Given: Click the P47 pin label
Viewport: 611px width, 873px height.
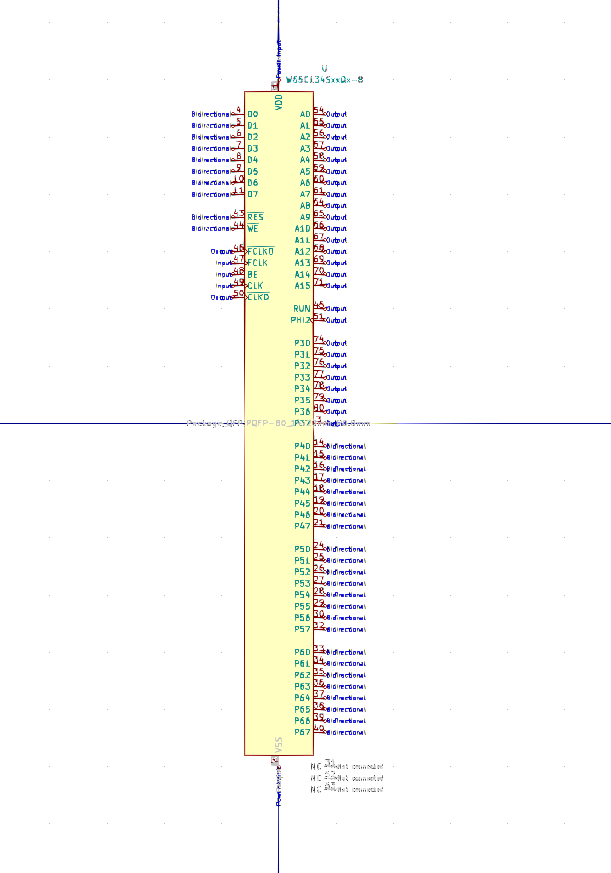Looking at the screenshot, I should [302, 526].
